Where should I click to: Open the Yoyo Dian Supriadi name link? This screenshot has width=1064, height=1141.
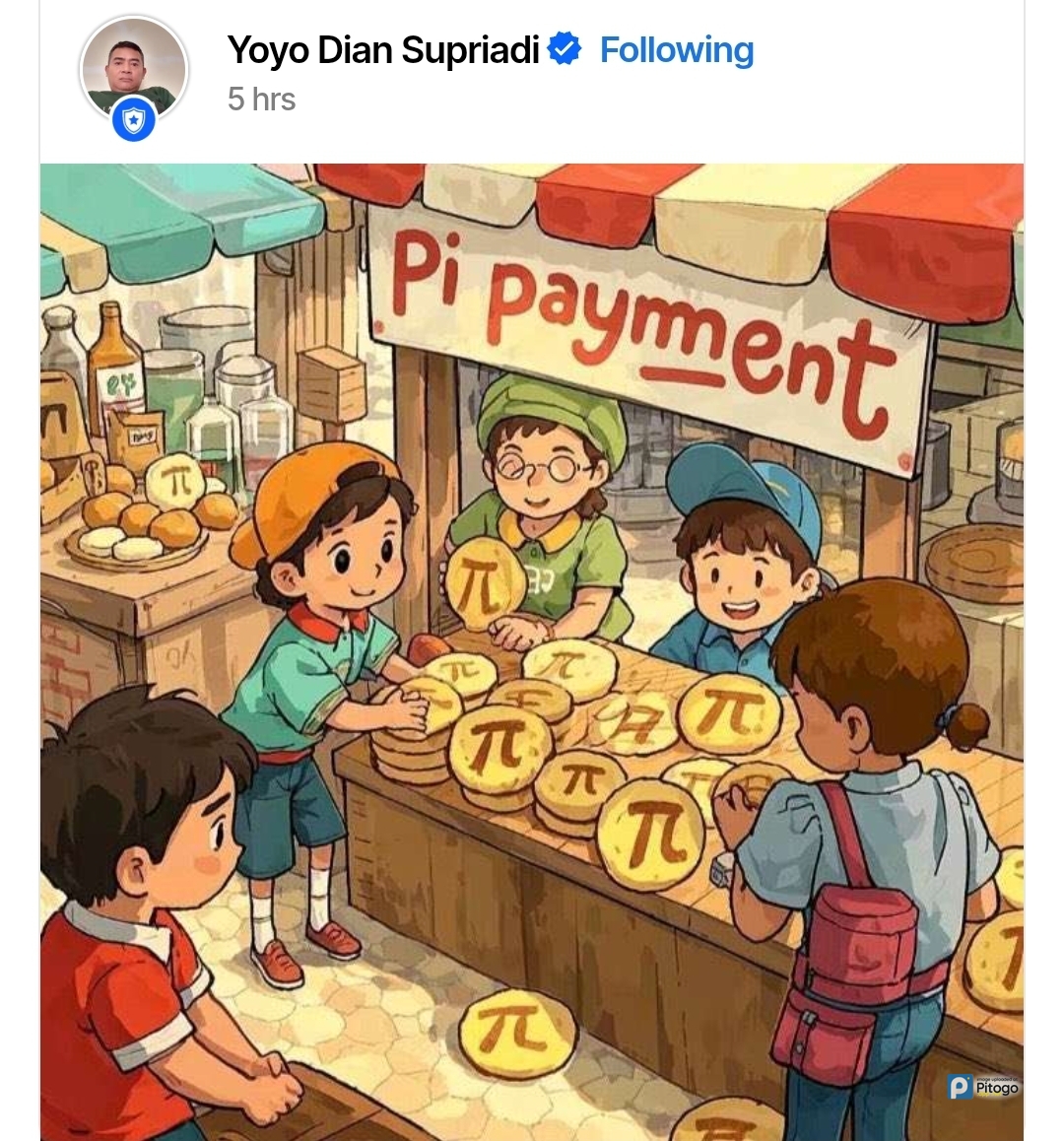click(383, 49)
